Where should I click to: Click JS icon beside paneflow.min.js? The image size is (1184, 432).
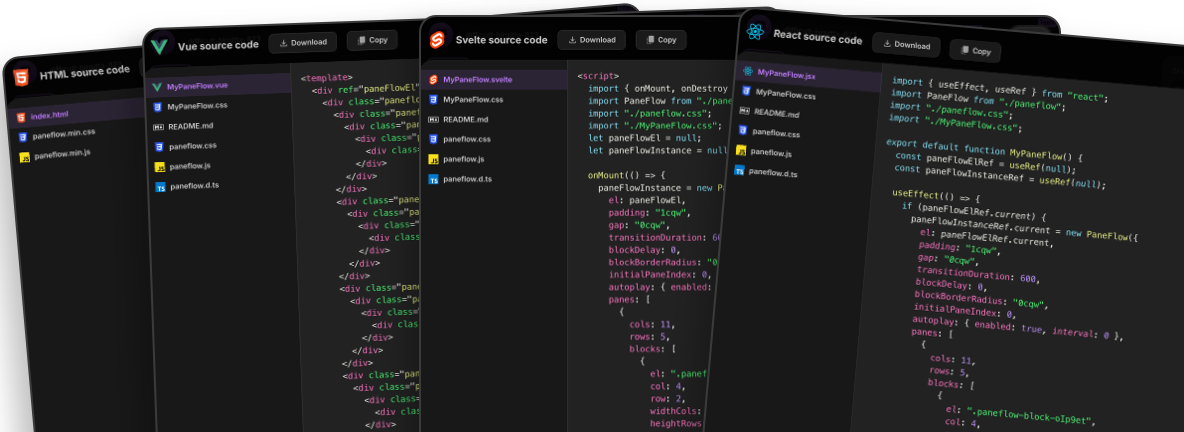[x=24, y=158]
